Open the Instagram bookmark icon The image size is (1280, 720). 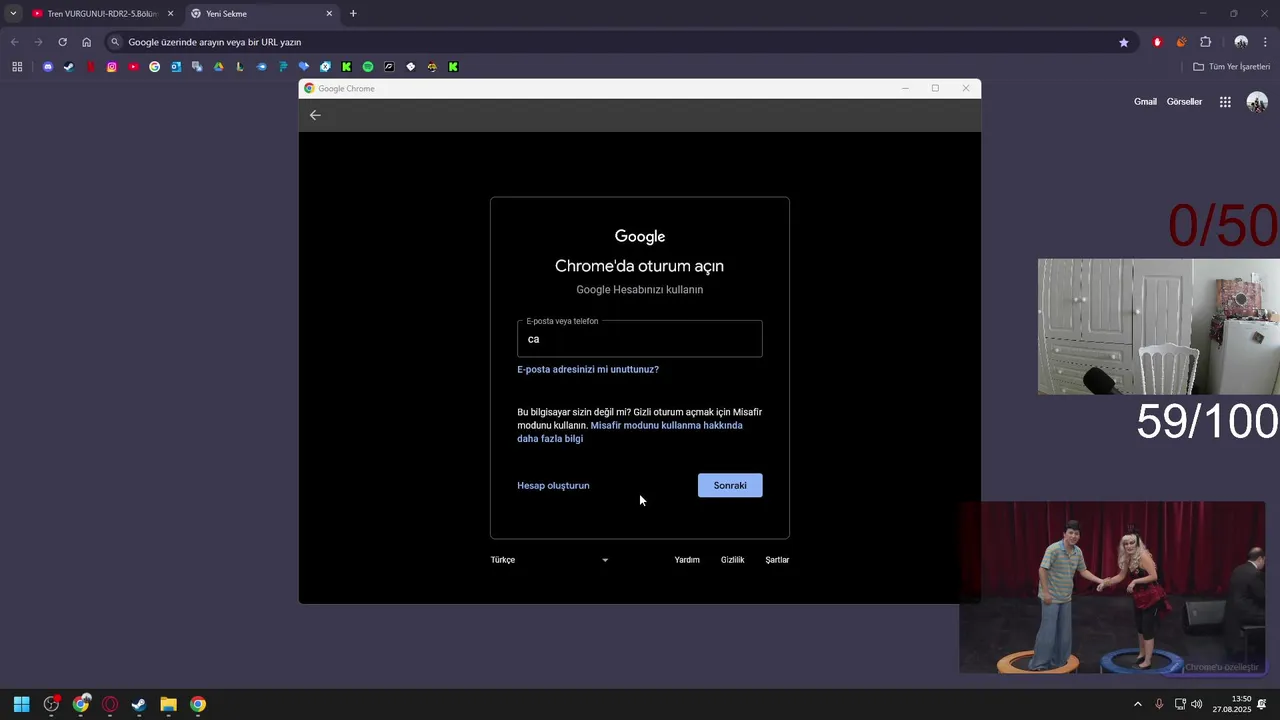click(112, 67)
